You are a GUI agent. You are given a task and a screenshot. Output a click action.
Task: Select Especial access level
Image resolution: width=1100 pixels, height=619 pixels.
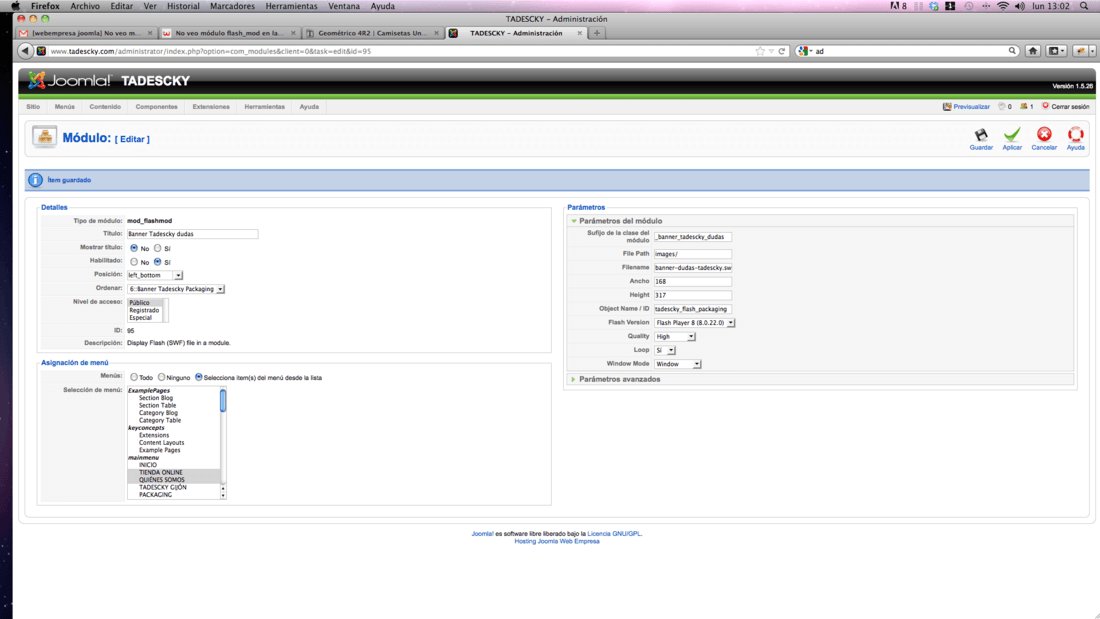(140, 318)
